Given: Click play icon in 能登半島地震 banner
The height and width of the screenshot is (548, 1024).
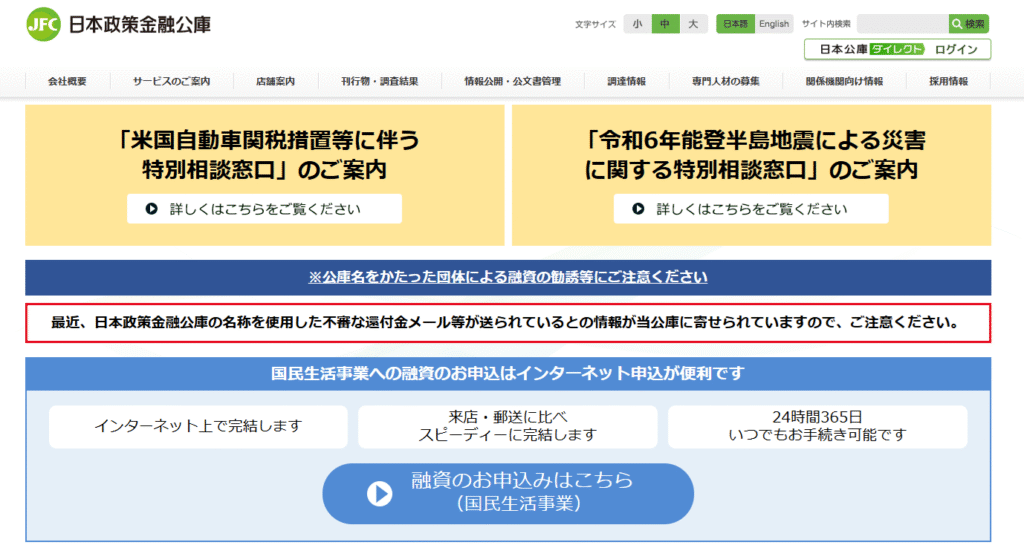Looking at the screenshot, I should (x=638, y=209).
